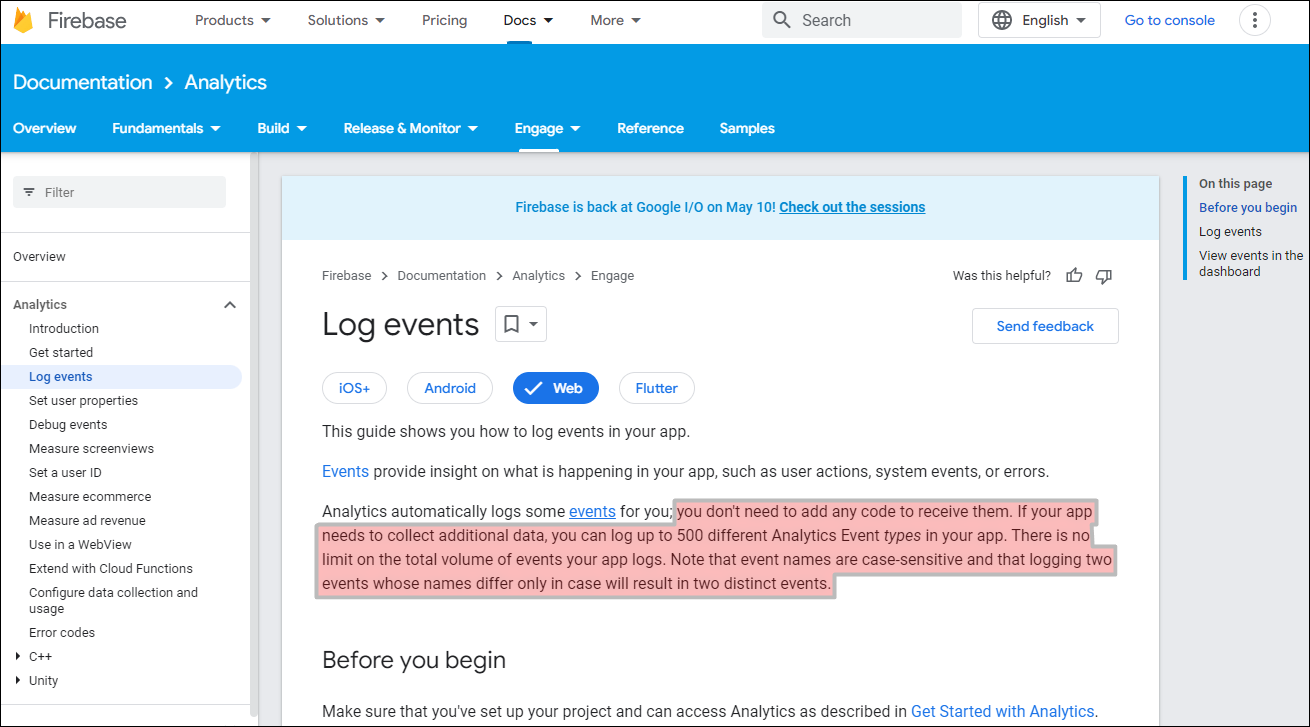Open the Check out the sessions link
Image resolution: width=1310 pixels, height=727 pixels.
(852, 207)
